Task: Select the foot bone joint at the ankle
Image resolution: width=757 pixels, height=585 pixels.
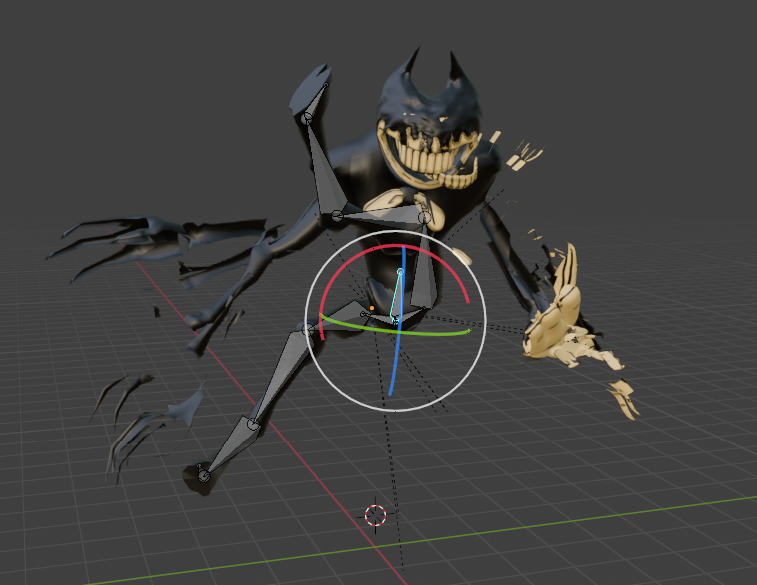Action: click(x=204, y=476)
